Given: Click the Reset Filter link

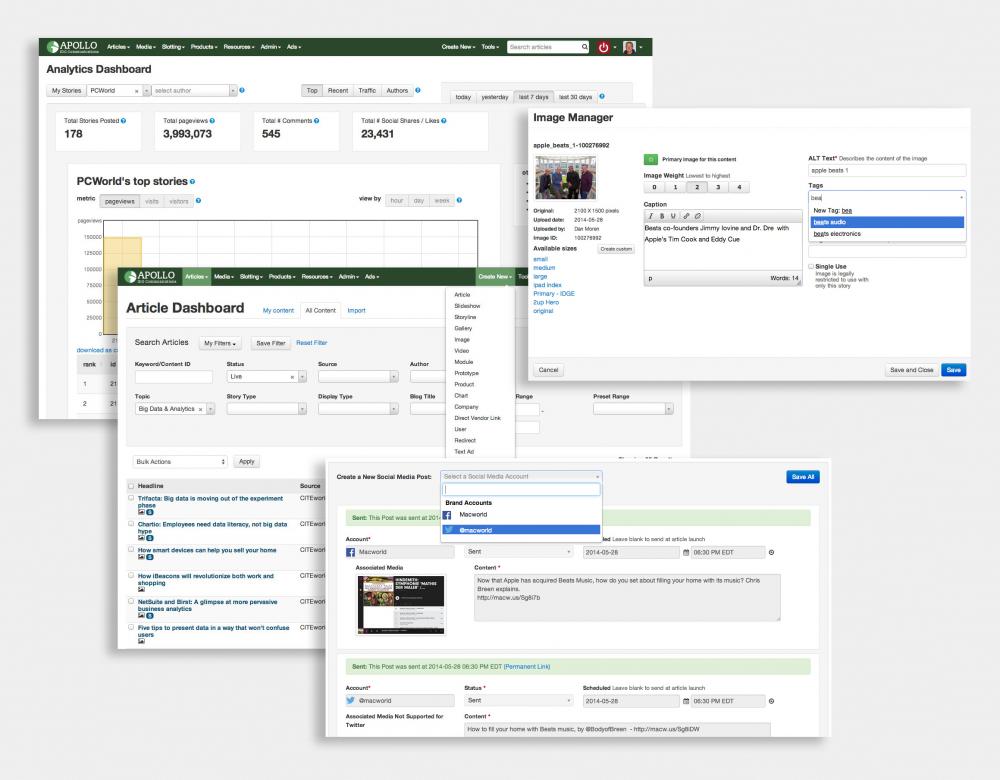Looking at the screenshot, I should click(311, 343).
